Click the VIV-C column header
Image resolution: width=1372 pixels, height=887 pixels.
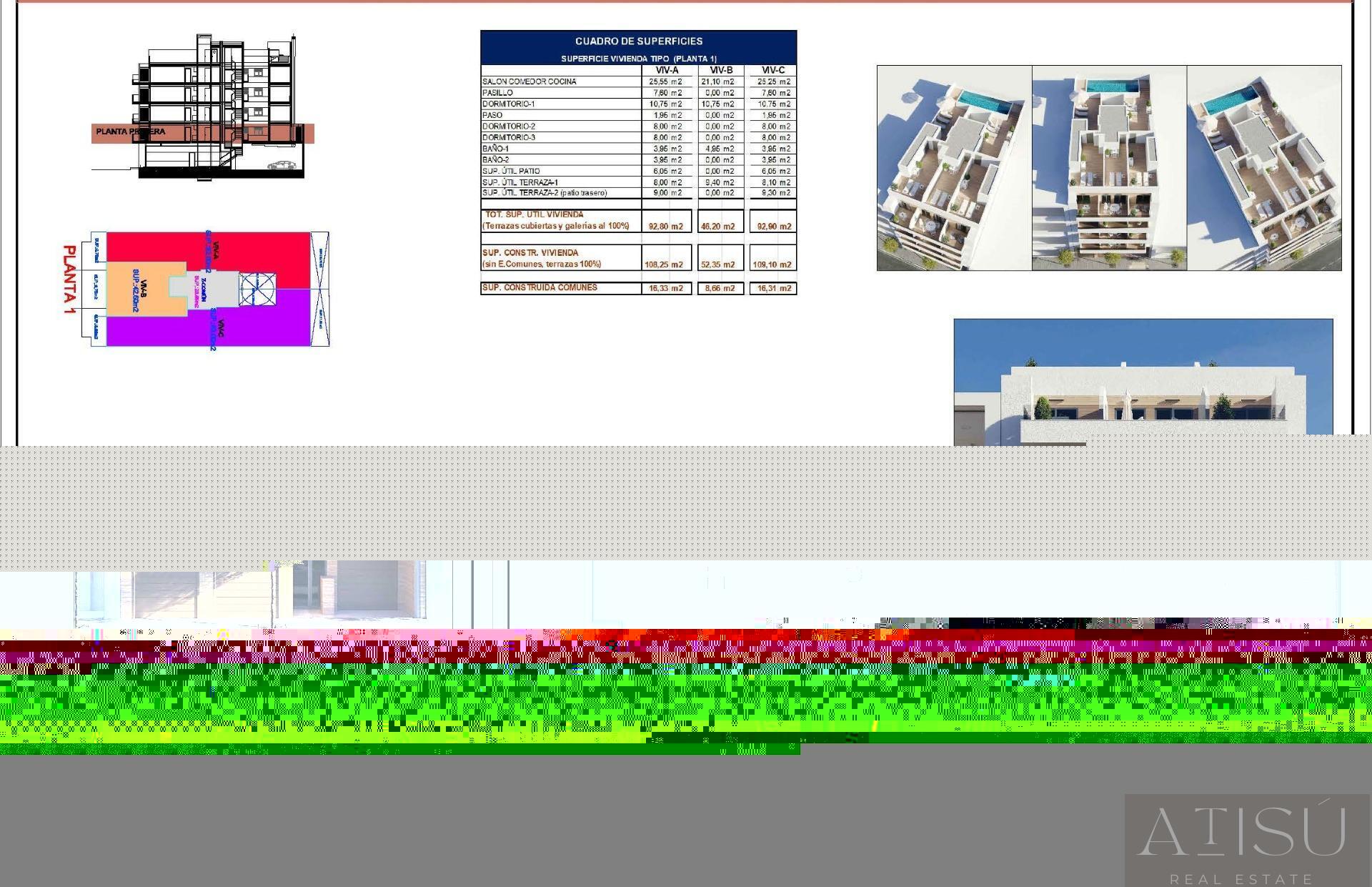pos(772,70)
